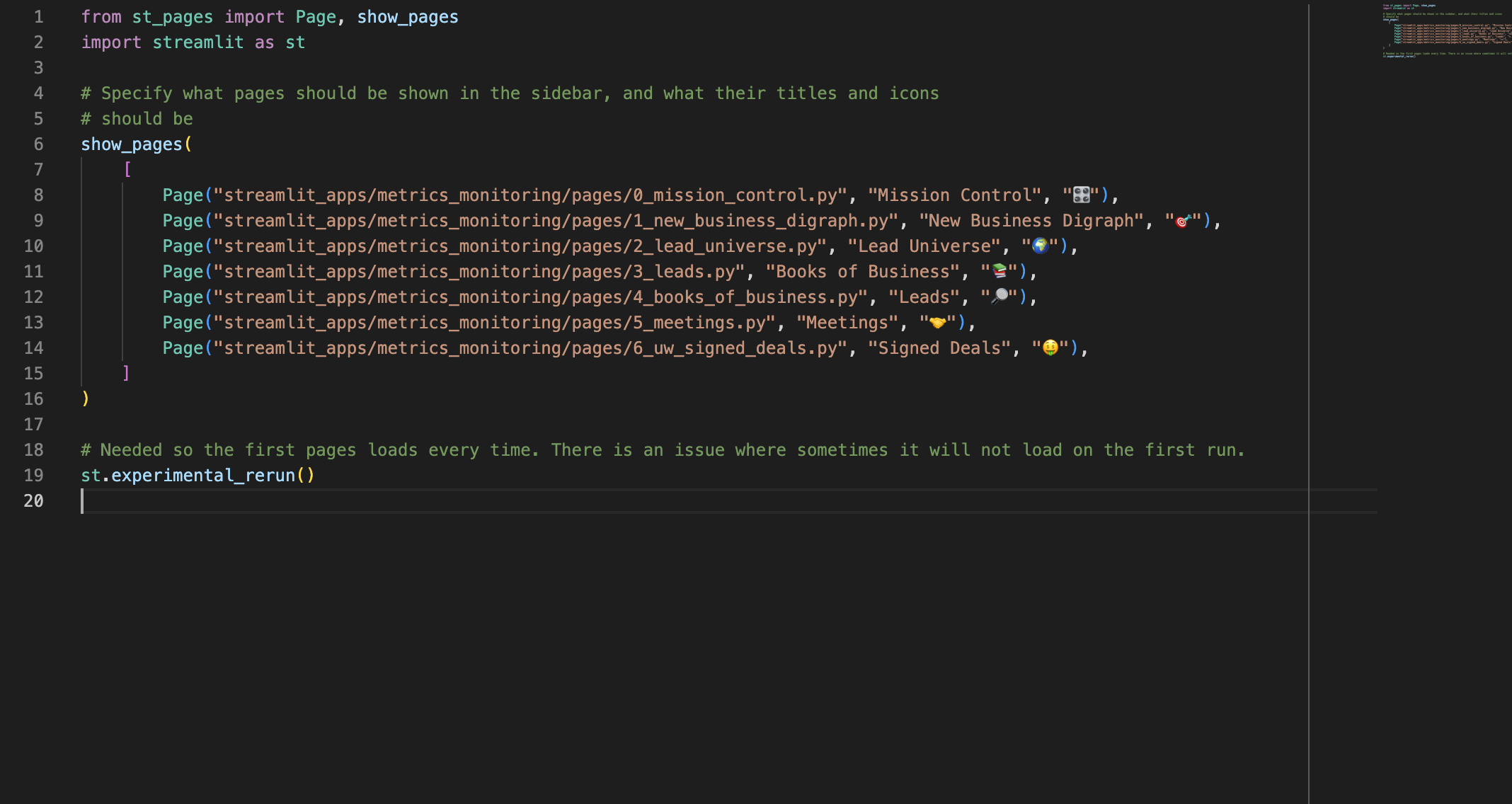This screenshot has height=804, width=1512.
Task: Click the handshake emoji on line 13
Action: click(x=938, y=323)
